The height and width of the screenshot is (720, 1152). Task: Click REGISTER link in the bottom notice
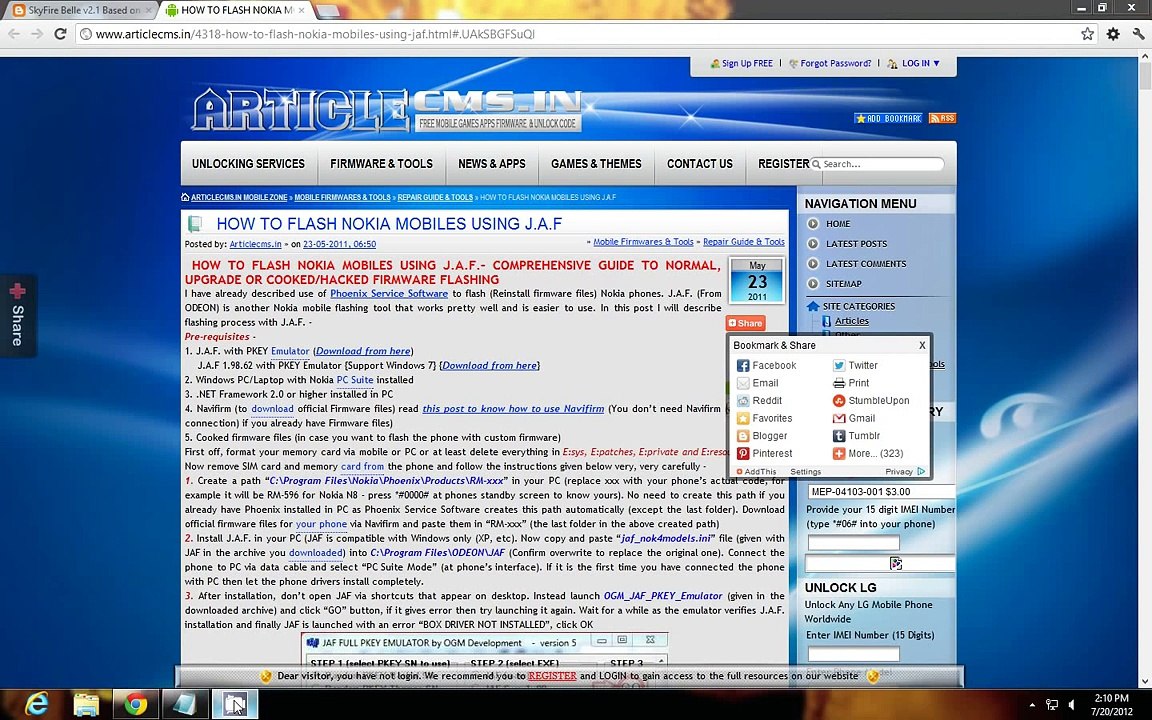pos(552,676)
